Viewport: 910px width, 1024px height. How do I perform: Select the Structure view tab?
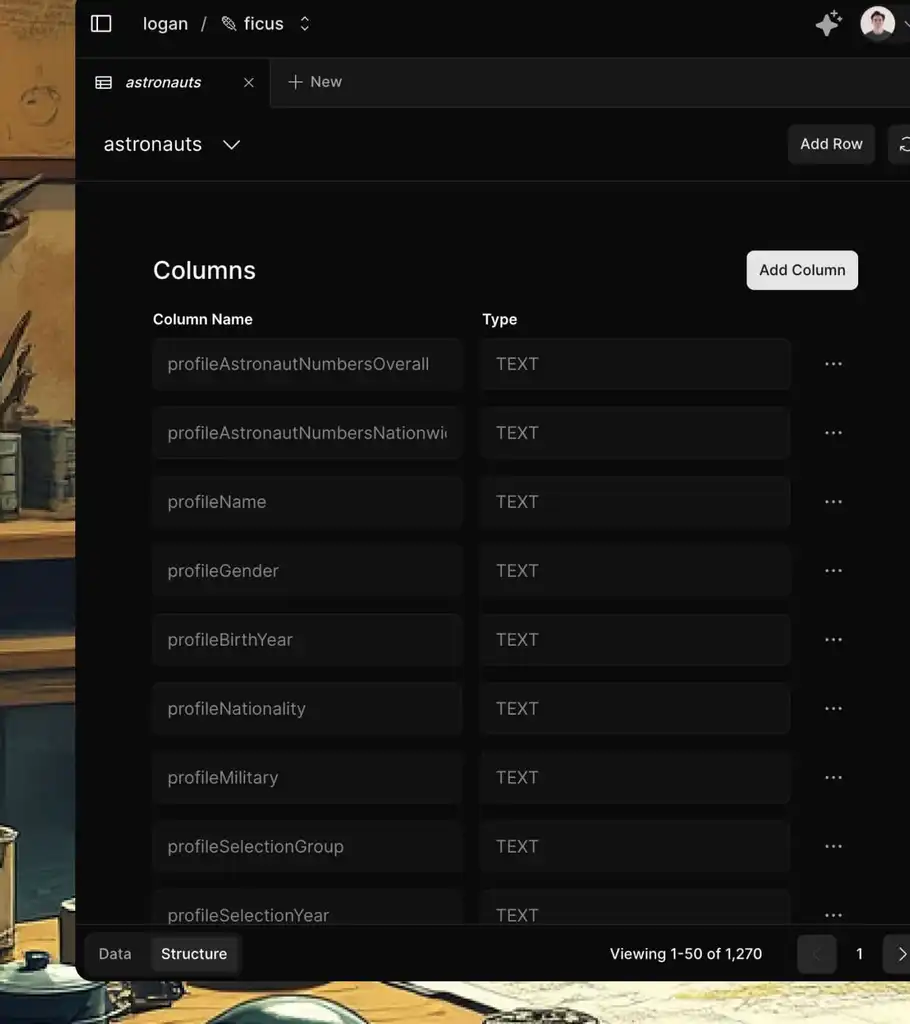tap(194, 954)
